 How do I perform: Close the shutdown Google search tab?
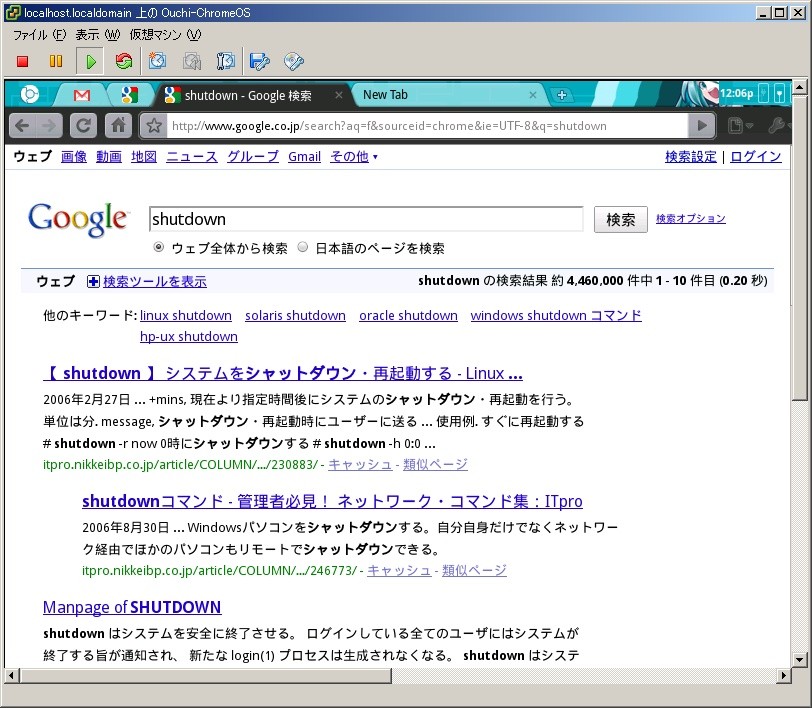pyautogui.click(x=338, y=95)
